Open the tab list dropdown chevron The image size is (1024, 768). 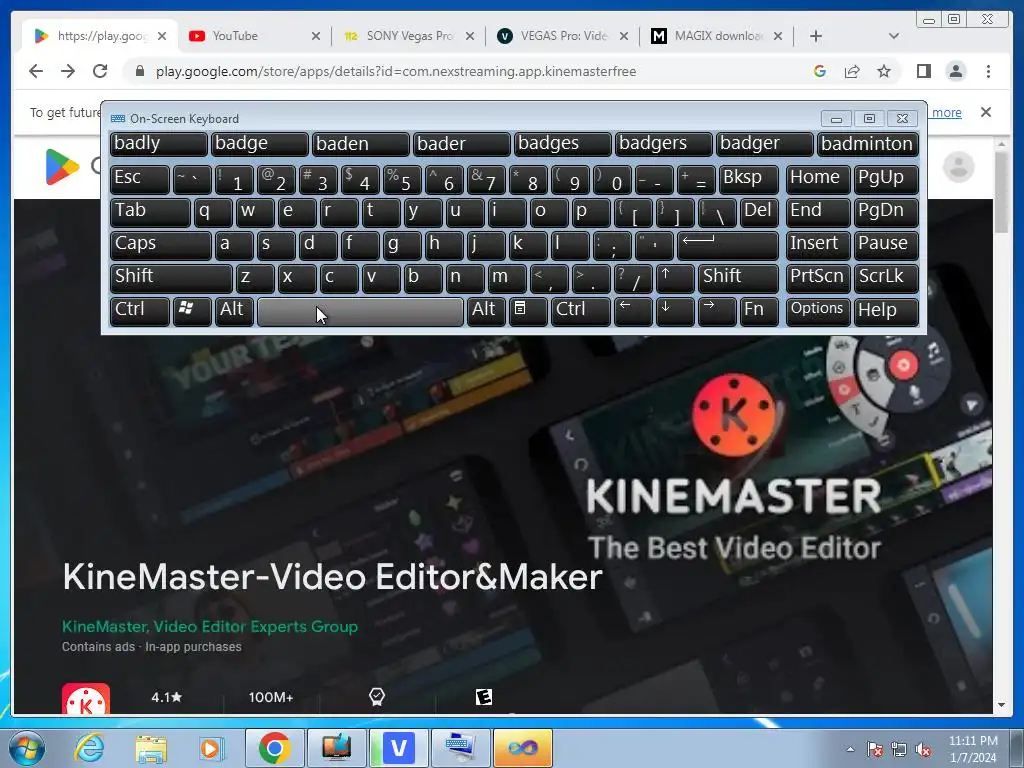[894, 36]
